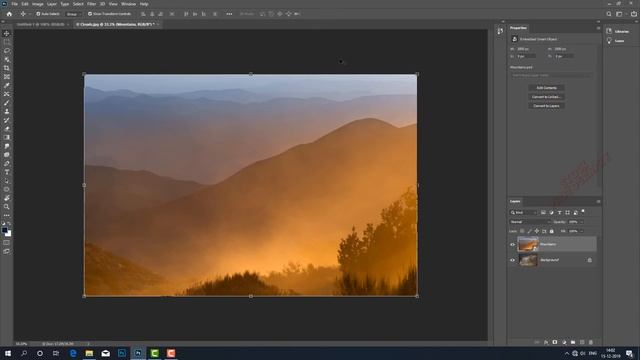Select the Hand tool
The height and width of the screenshot is (360, 640).
click(x=7, y=198)
